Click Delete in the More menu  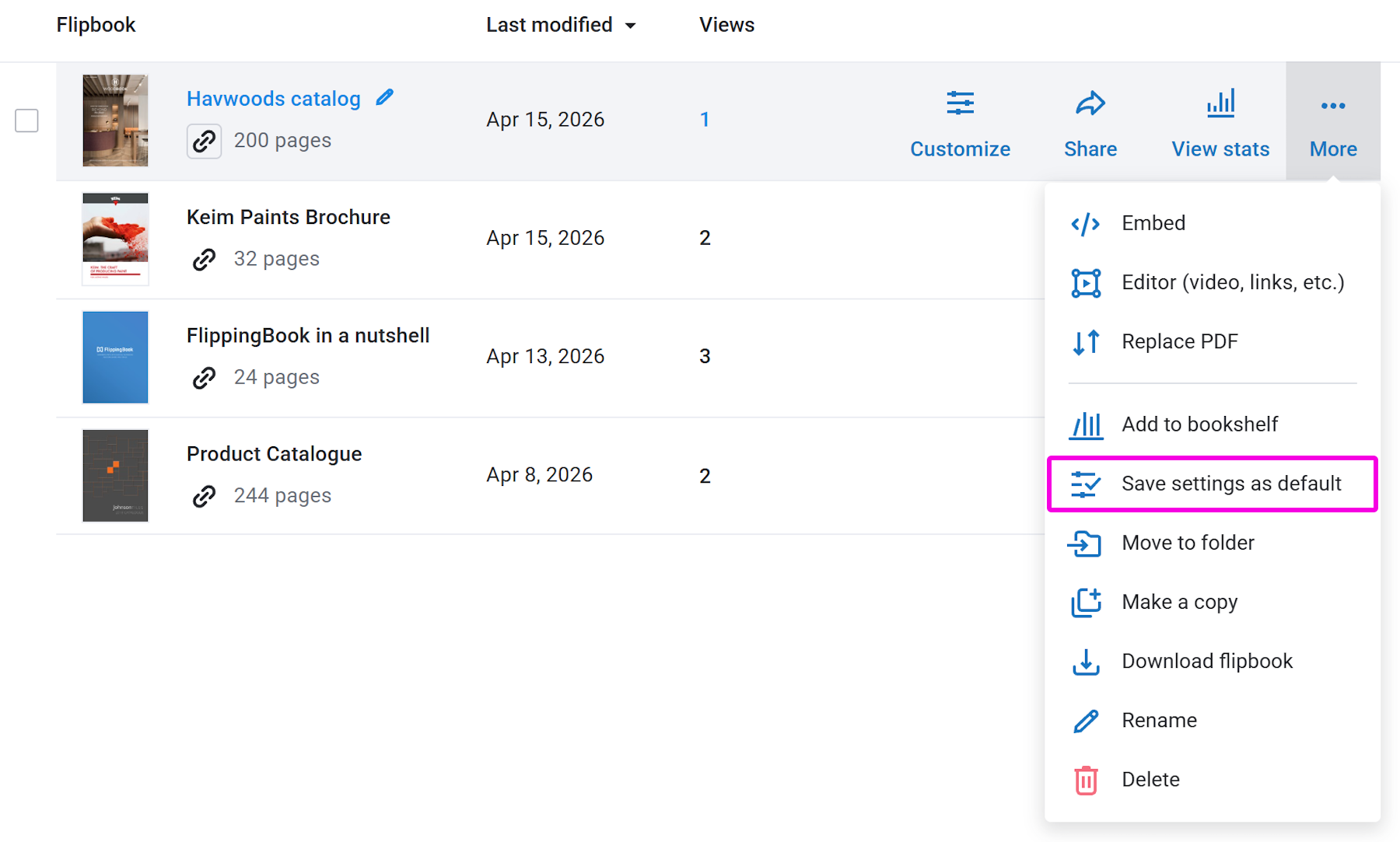tap(1150, 779)
